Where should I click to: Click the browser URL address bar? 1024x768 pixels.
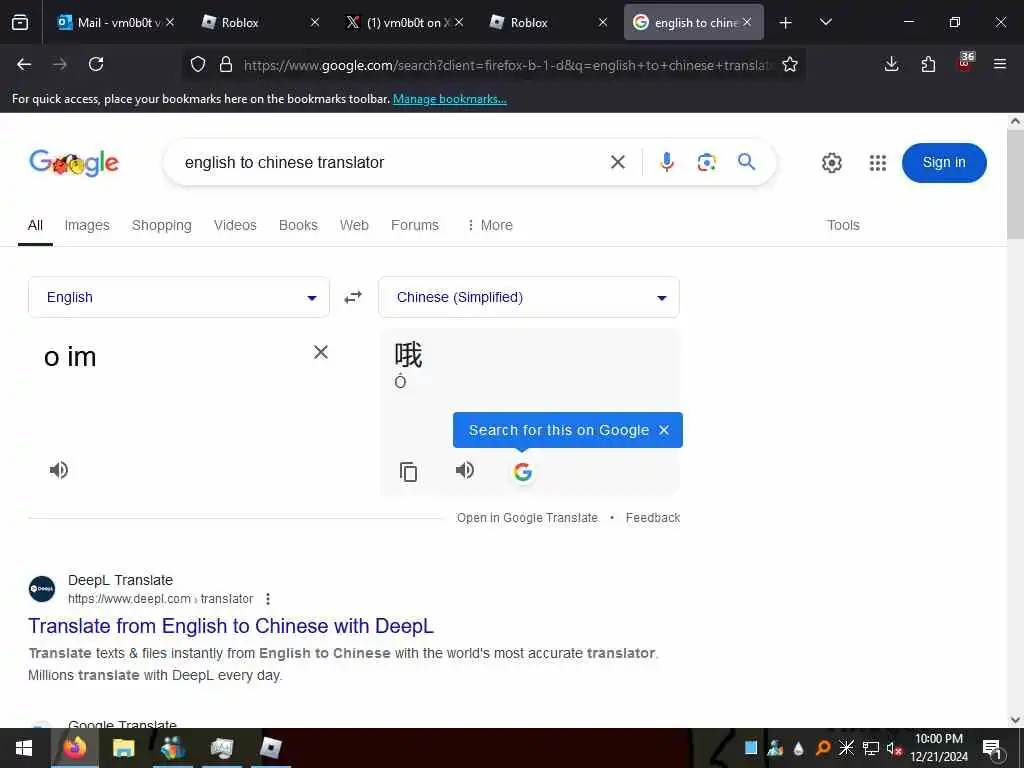pos(506,65)
